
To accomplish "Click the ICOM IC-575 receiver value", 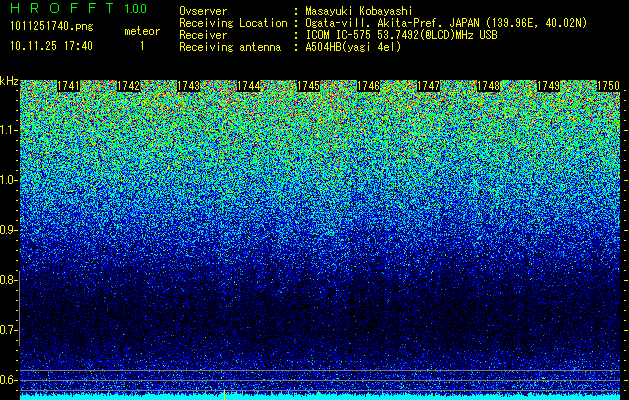I will coord(401,35).
